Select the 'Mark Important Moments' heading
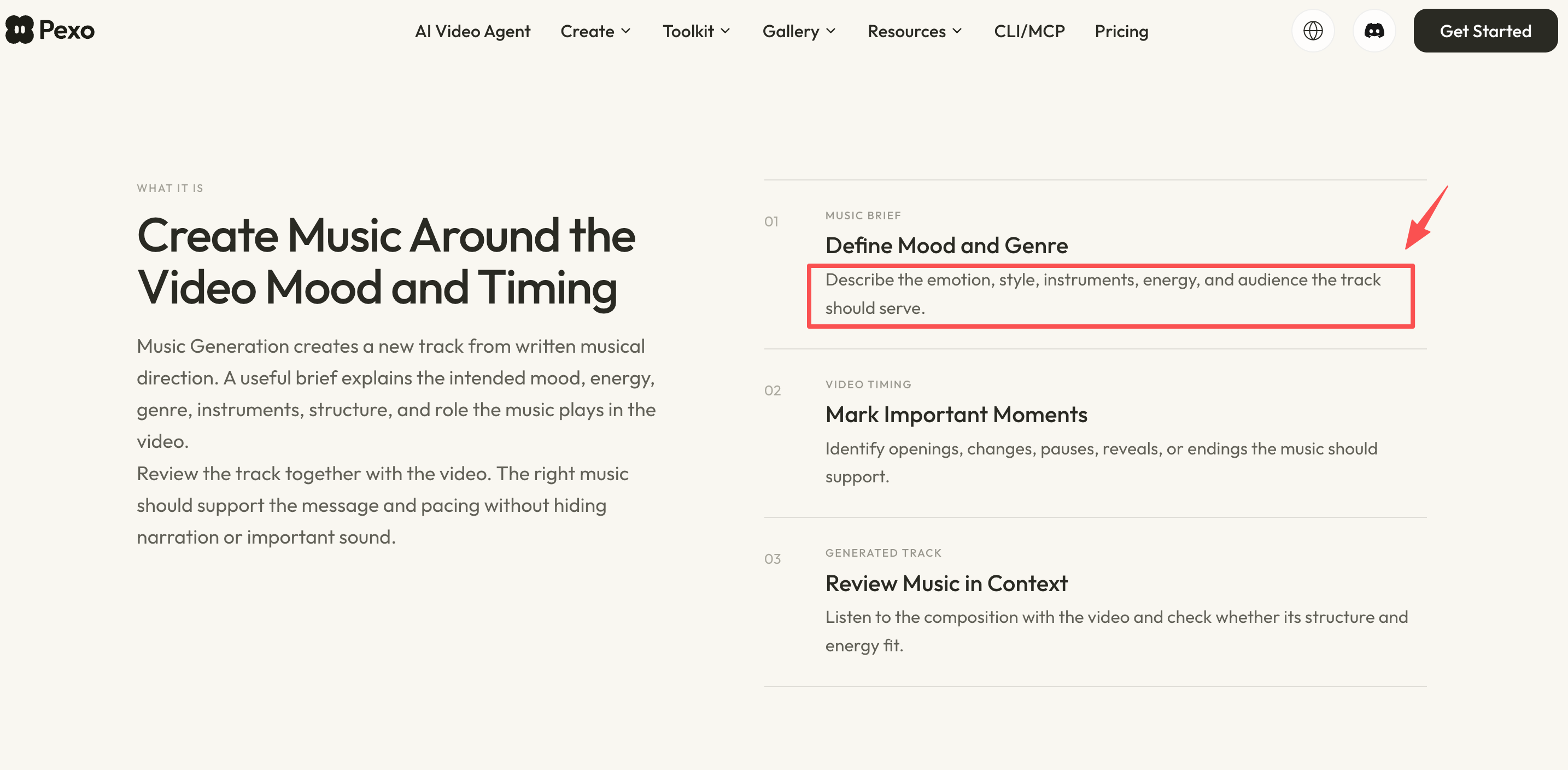Screen dimensions: 1568x770 [x=956, y=415]
